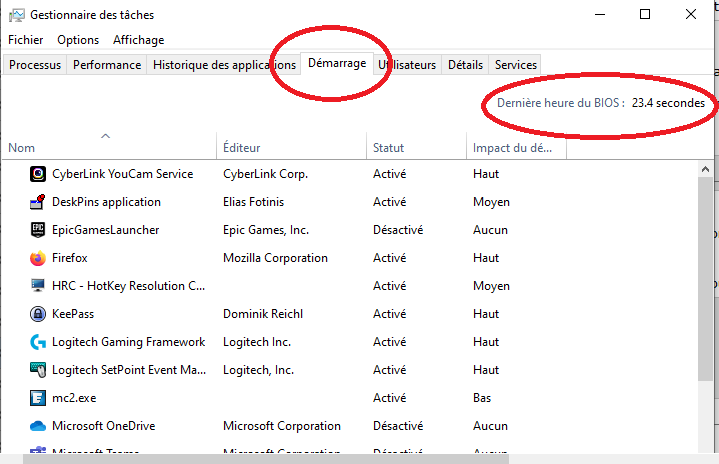Click the Dominik Reichl publisher cell

[x=263, y=314]
